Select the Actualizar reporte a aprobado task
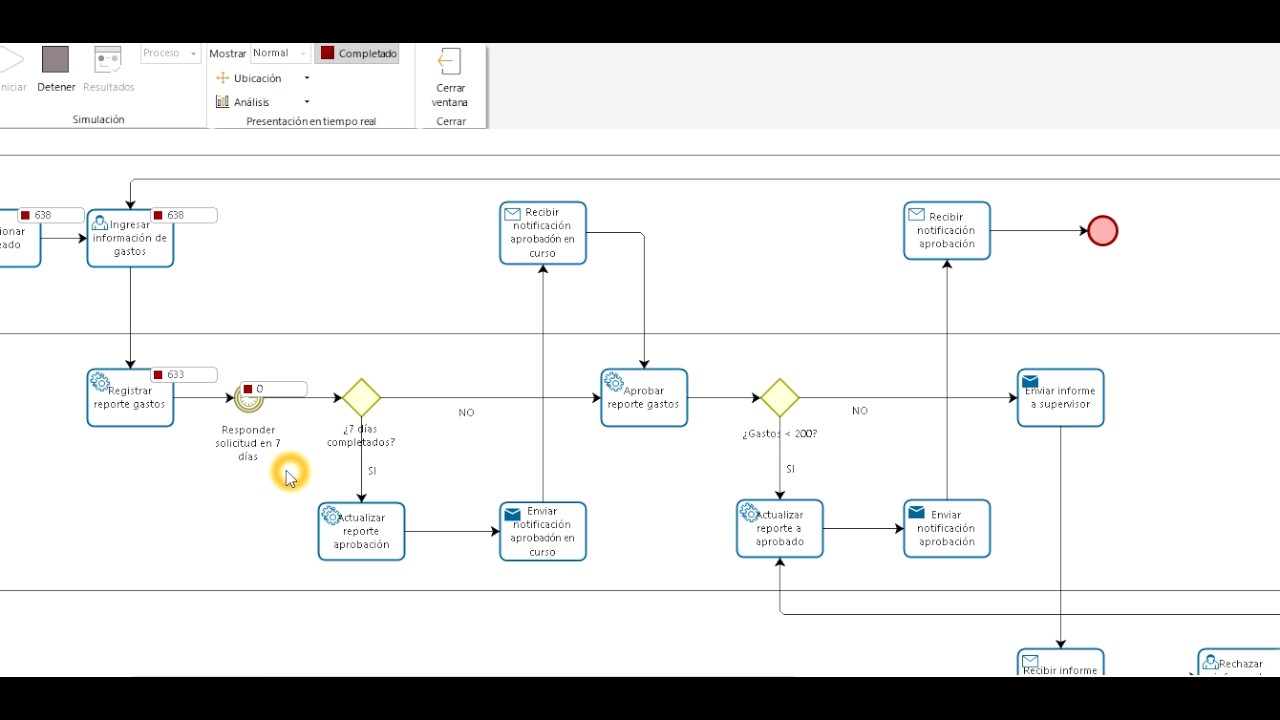 pyautogui.click(x=780, y=528)
